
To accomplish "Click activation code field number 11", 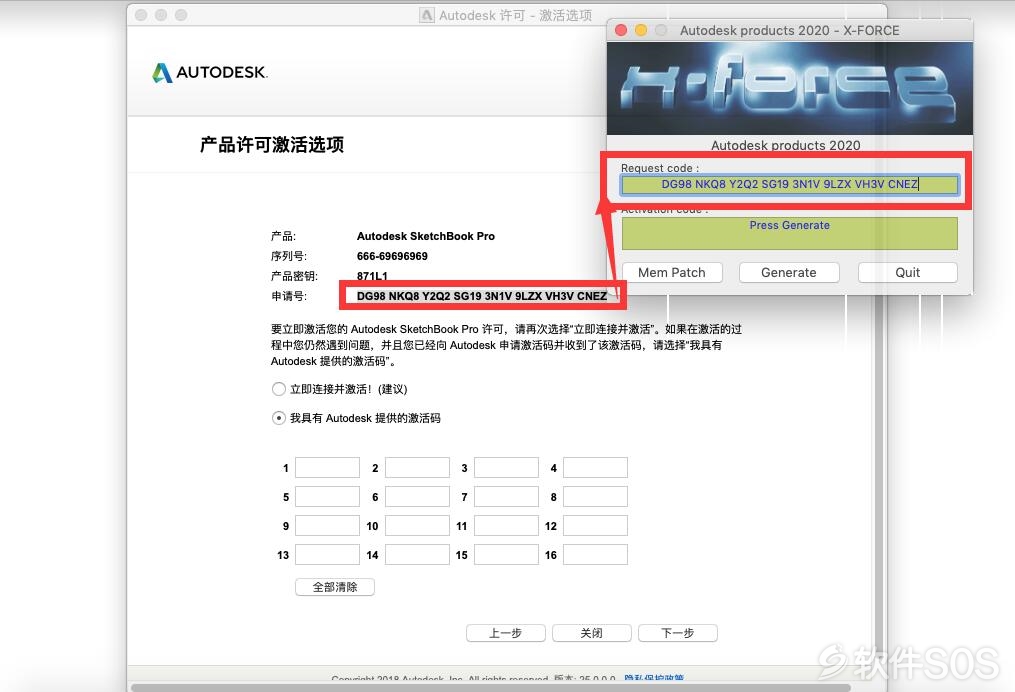I will coord(506,526).
